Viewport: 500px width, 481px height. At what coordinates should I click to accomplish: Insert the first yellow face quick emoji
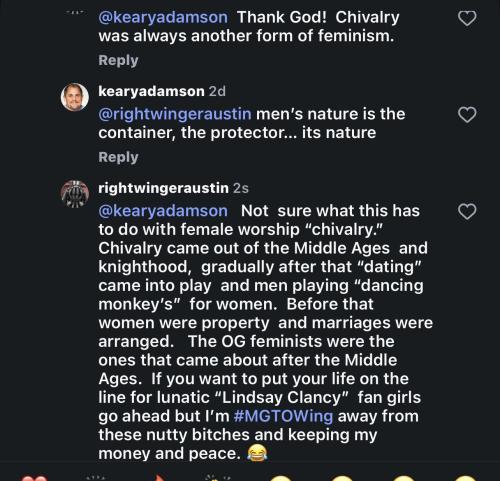[281, 478]
